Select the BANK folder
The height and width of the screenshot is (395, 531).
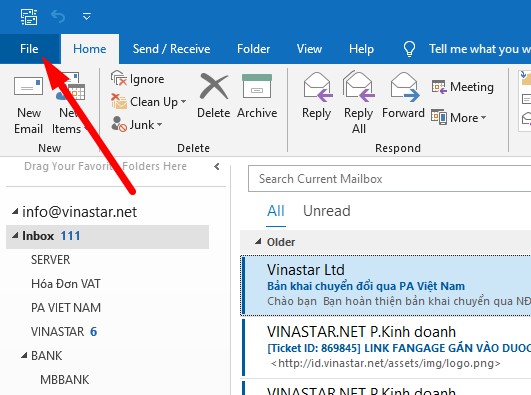tap(47, 356)
